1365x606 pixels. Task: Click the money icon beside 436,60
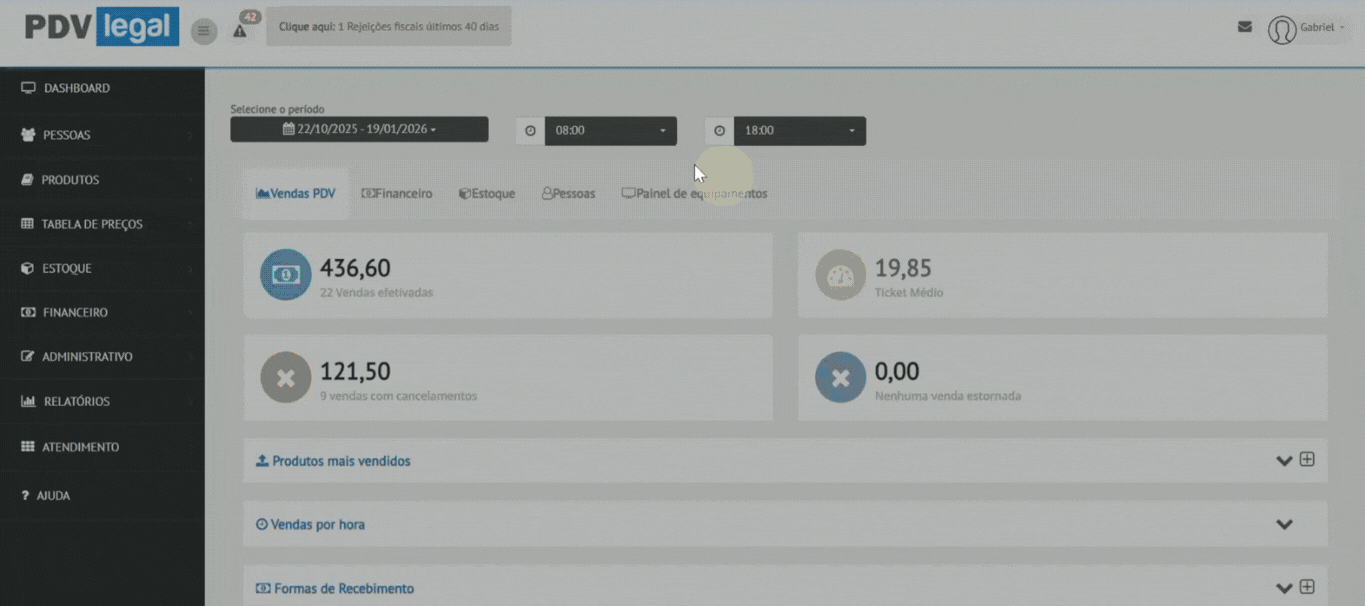pyautogui.click(x=286, y=275)
